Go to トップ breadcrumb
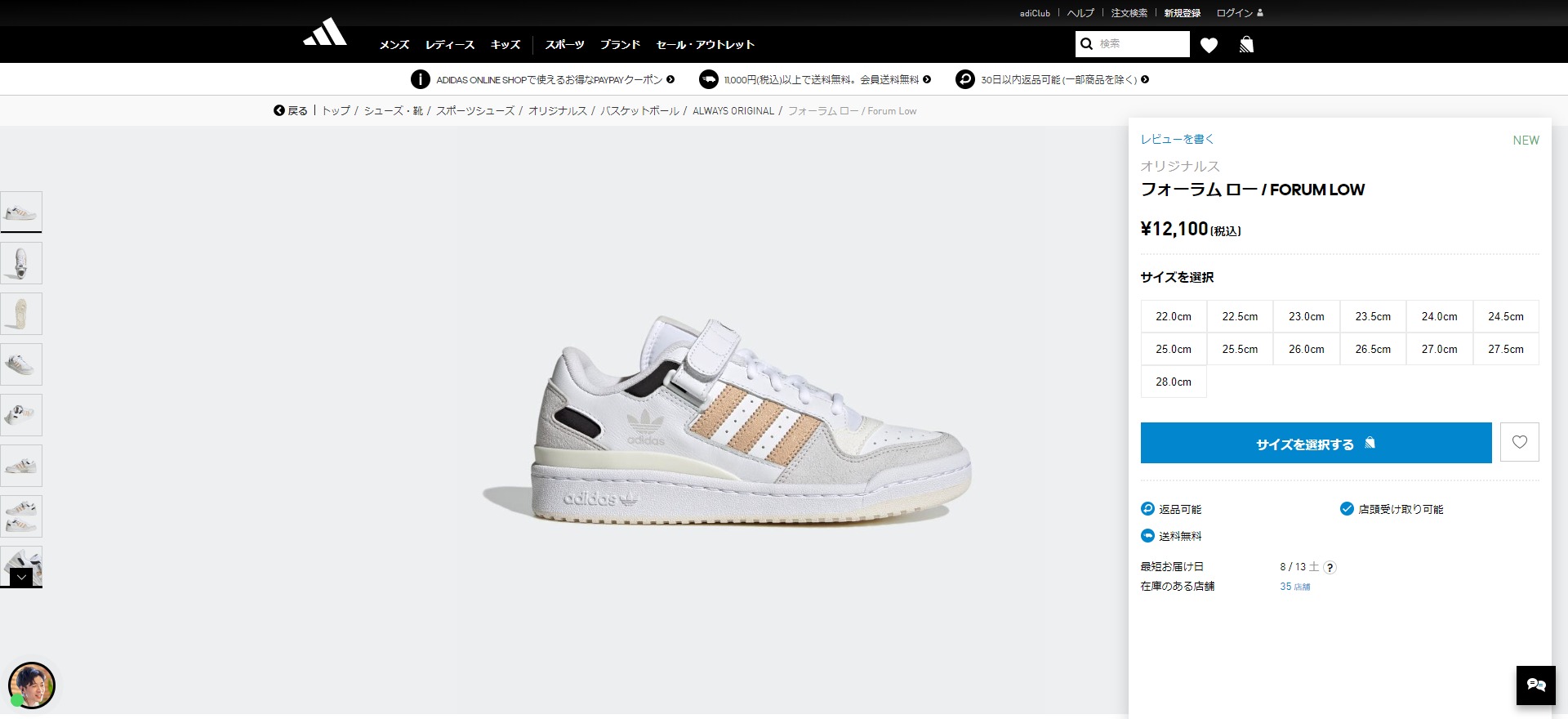 click(336, 111)
